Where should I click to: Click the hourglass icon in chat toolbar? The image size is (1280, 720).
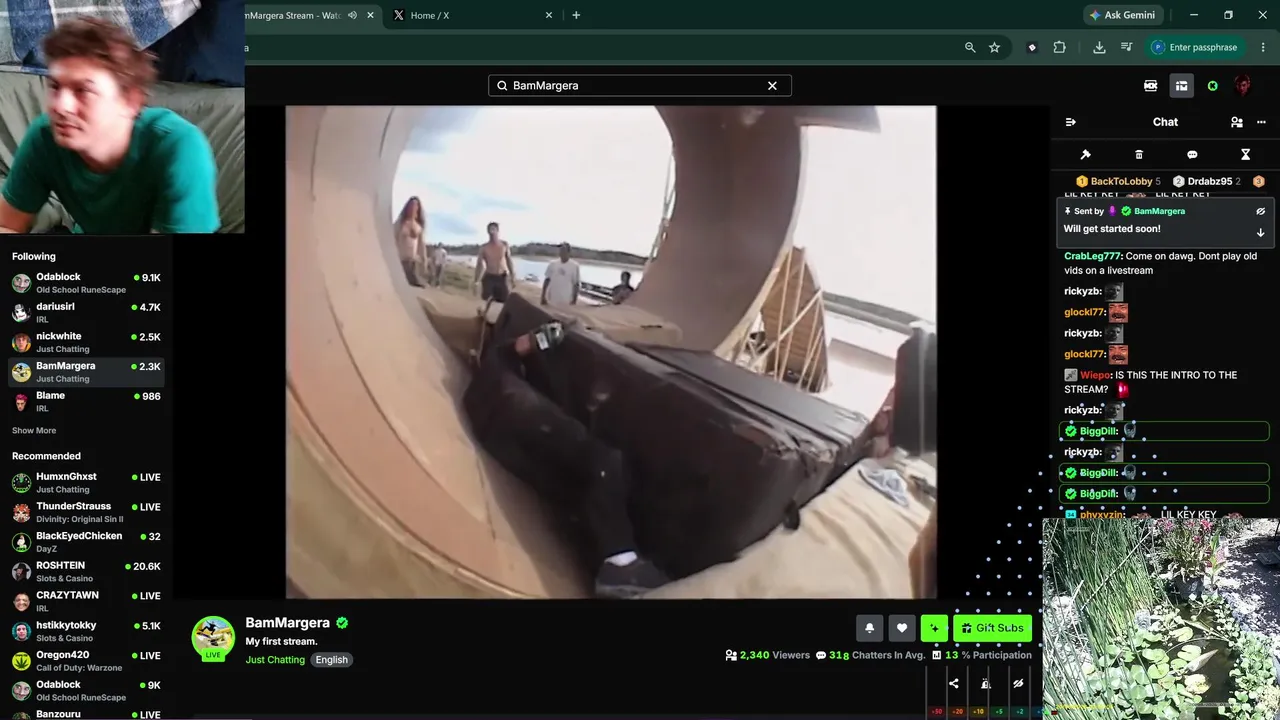[x=1245, y=155]
